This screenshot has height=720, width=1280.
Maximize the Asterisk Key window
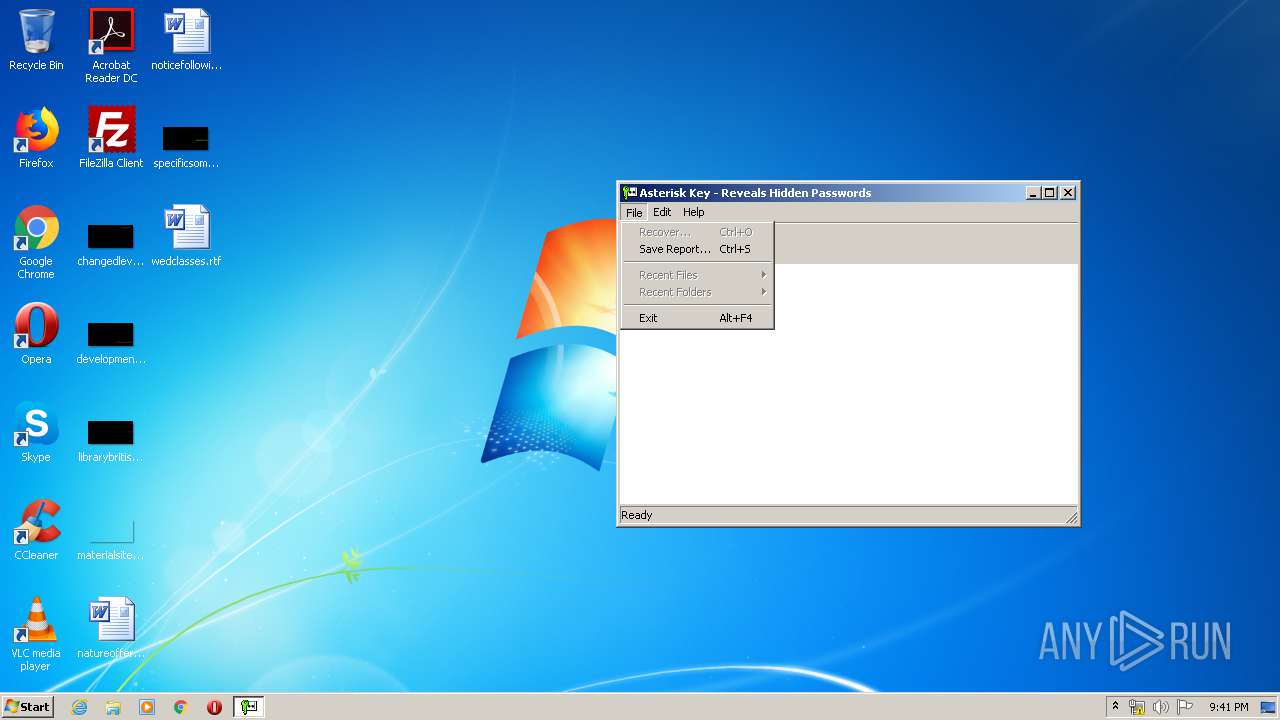point(1049,193)
